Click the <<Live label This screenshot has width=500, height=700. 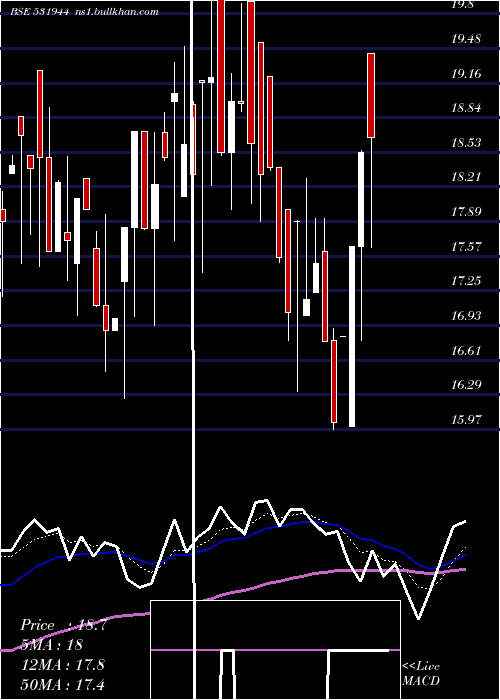pyautogui.click(x=421, y=667)
